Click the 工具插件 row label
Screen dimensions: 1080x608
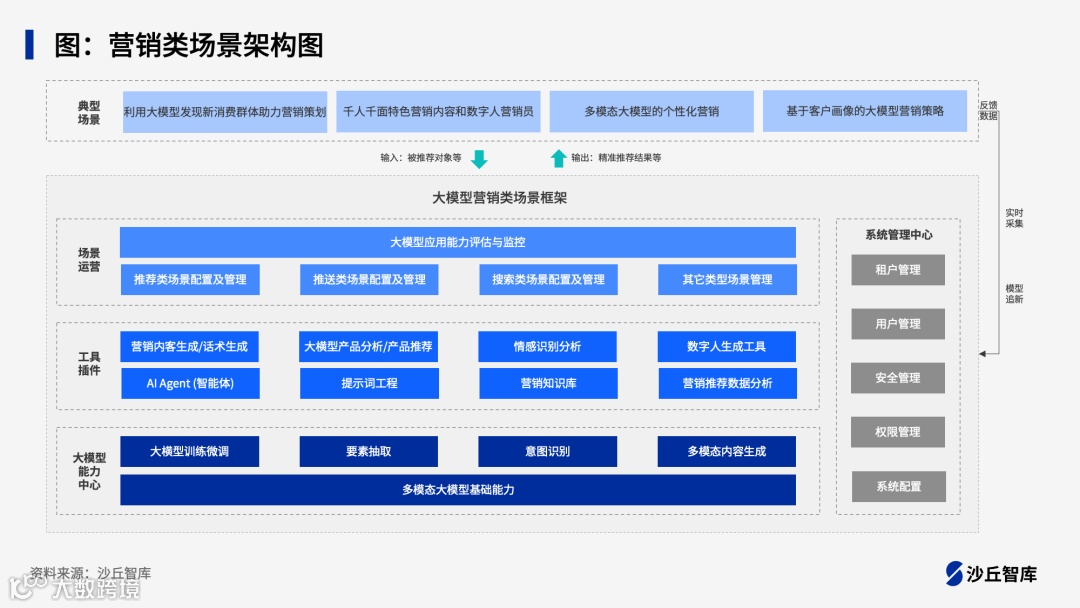click(x=89, y=364)
